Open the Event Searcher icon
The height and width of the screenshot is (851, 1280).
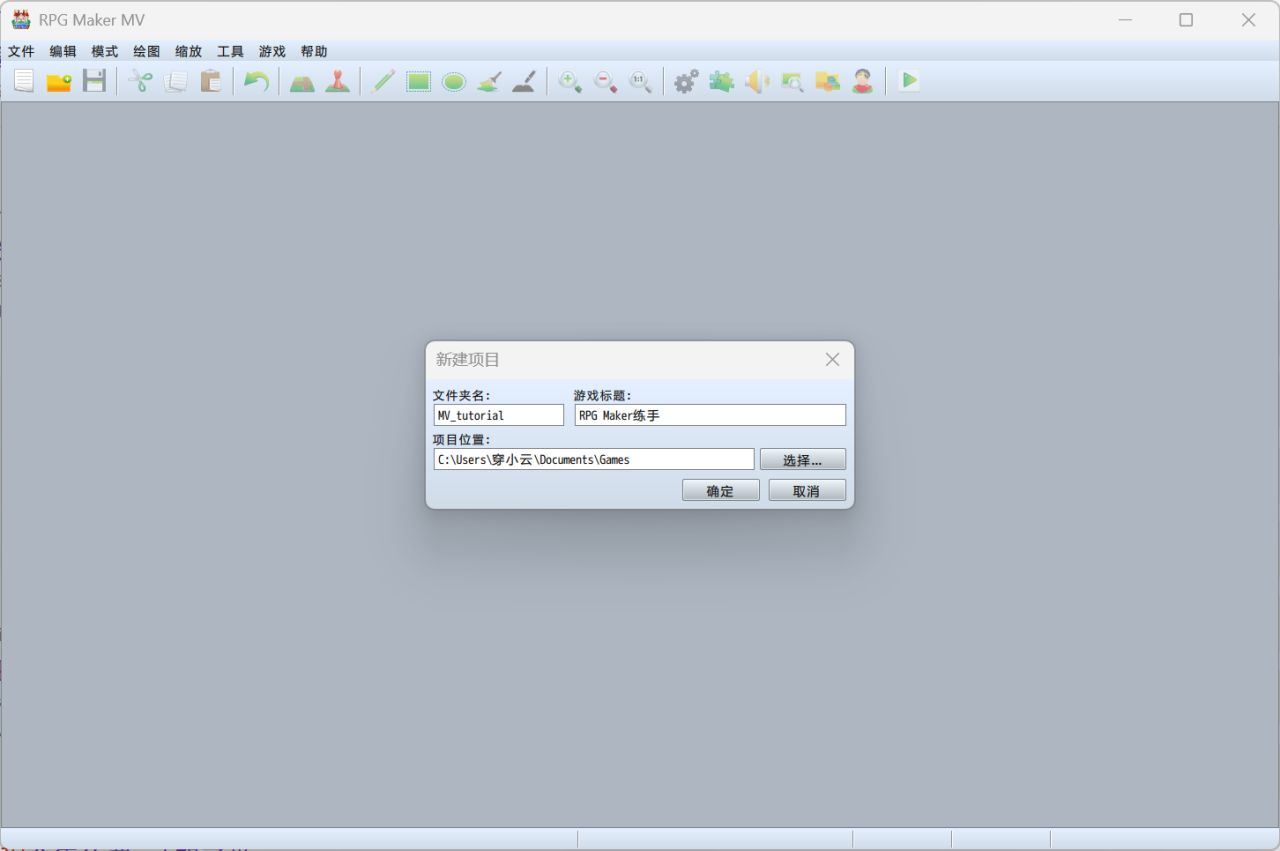point(792,81)
